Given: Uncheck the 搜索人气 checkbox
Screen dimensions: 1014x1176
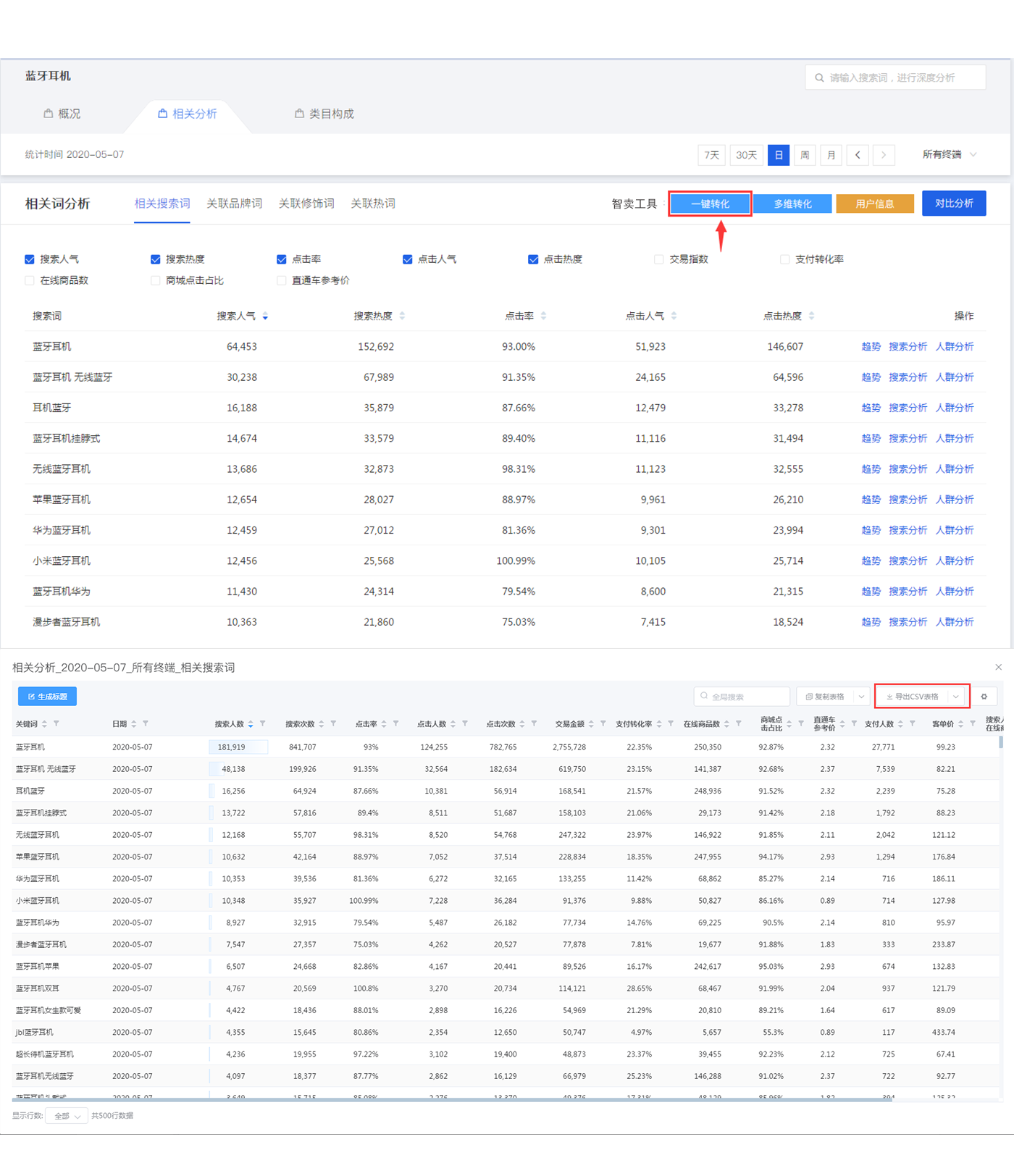Looking at the screenshot, I should point(30,259).
